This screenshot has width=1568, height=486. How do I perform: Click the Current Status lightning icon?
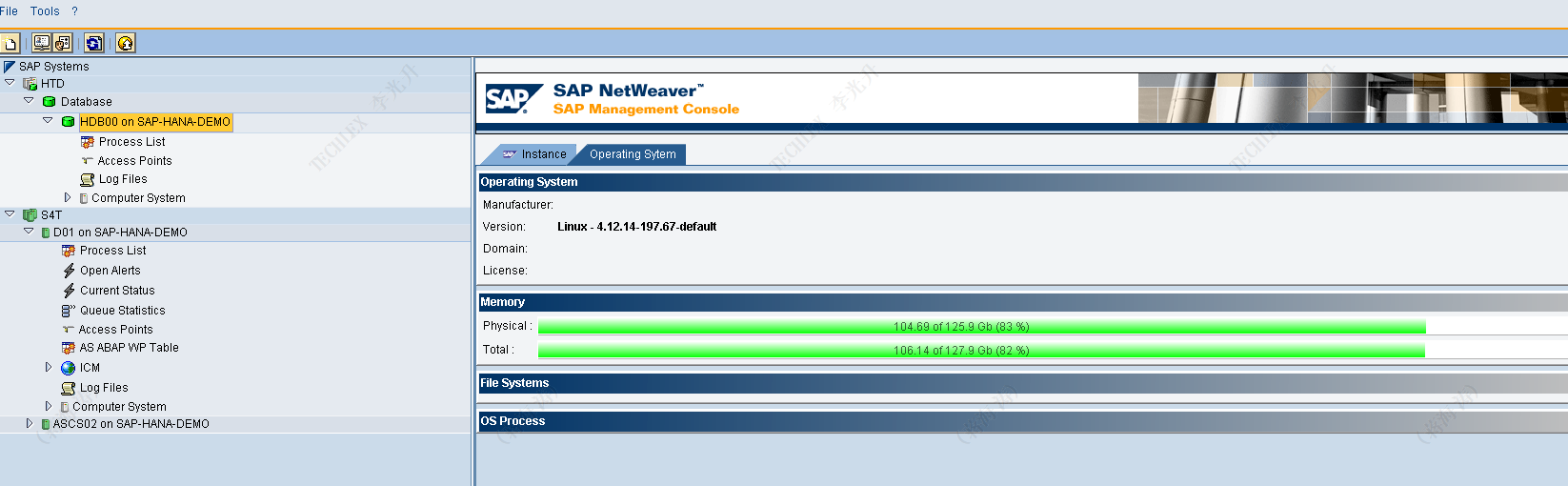click(69, 291)
